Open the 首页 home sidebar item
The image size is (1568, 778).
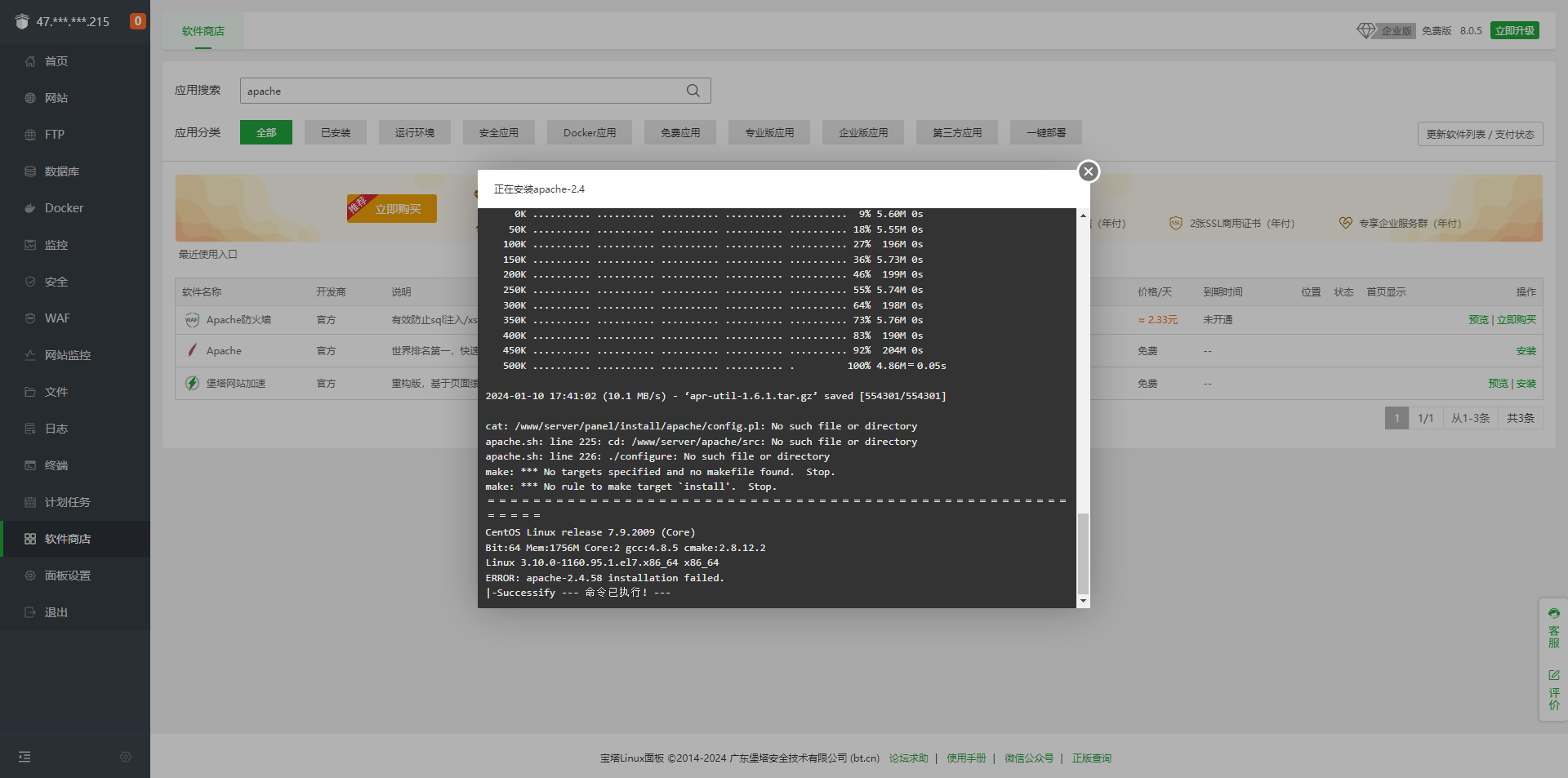(75, 61)
